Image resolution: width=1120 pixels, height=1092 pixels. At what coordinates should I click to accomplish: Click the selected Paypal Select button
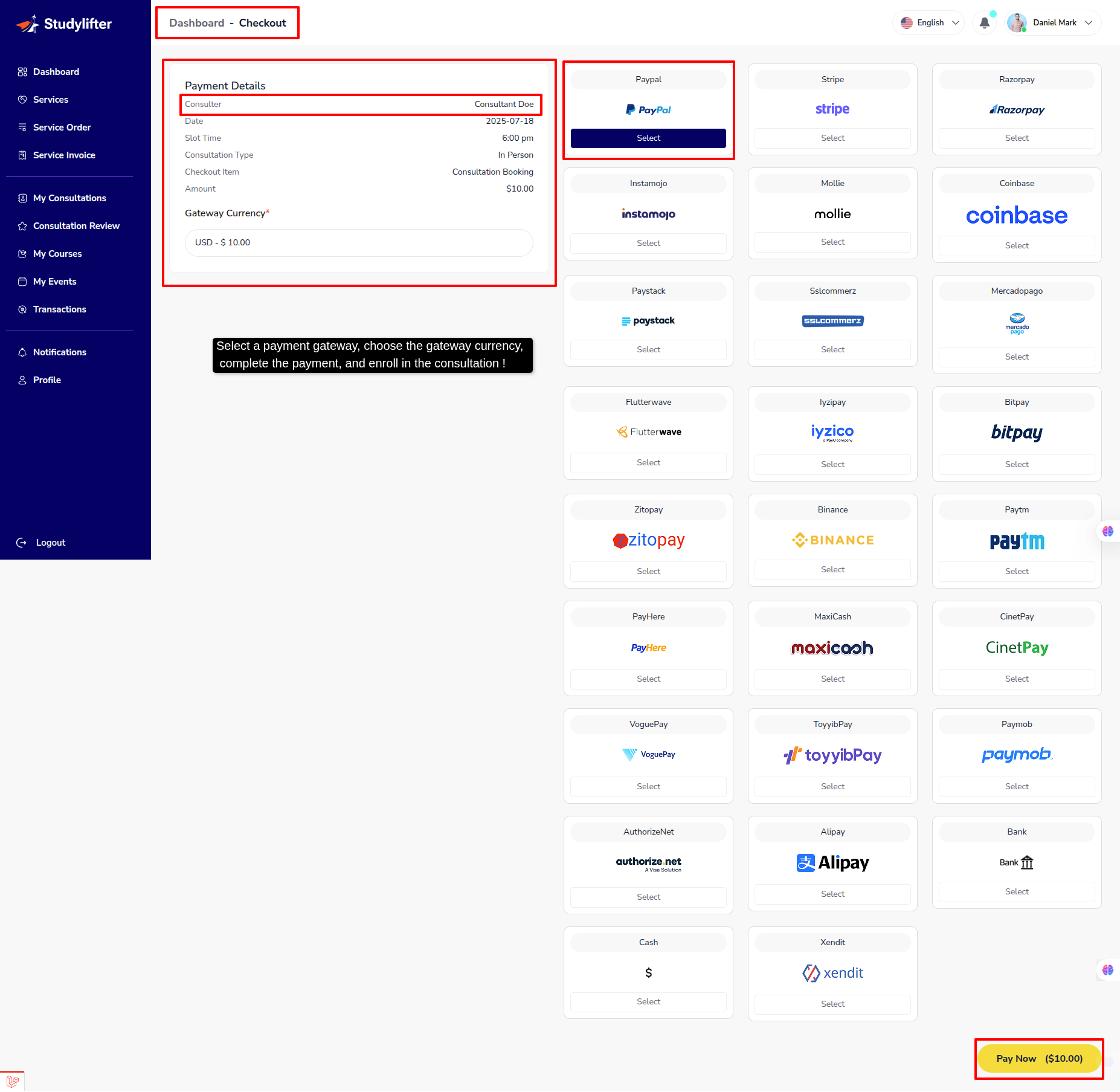click(648, 138)
